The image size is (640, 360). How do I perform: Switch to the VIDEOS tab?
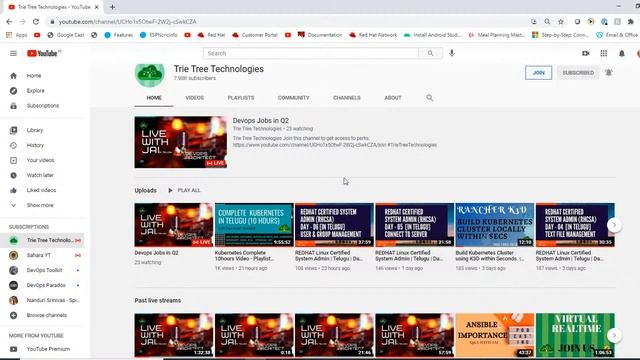pyautogui.click(x=195, y=98)
